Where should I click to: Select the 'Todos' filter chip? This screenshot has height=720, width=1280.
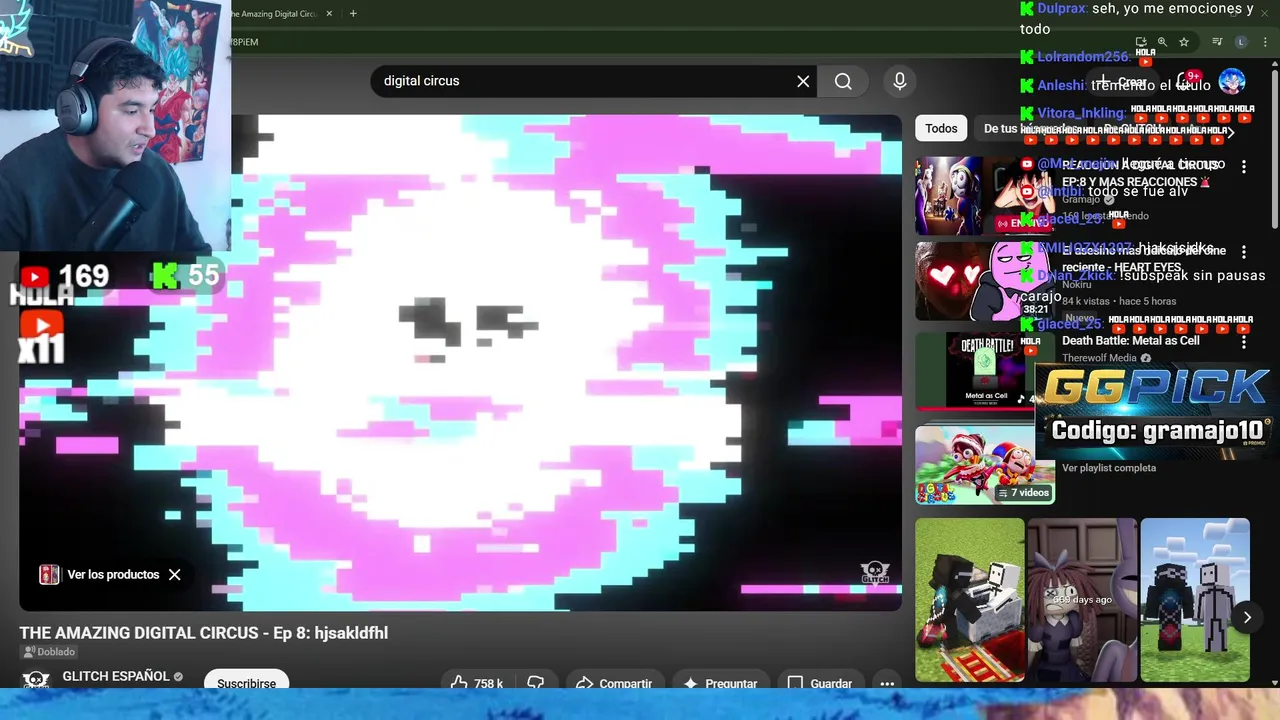pyautogui.click(x=941, y=128)
